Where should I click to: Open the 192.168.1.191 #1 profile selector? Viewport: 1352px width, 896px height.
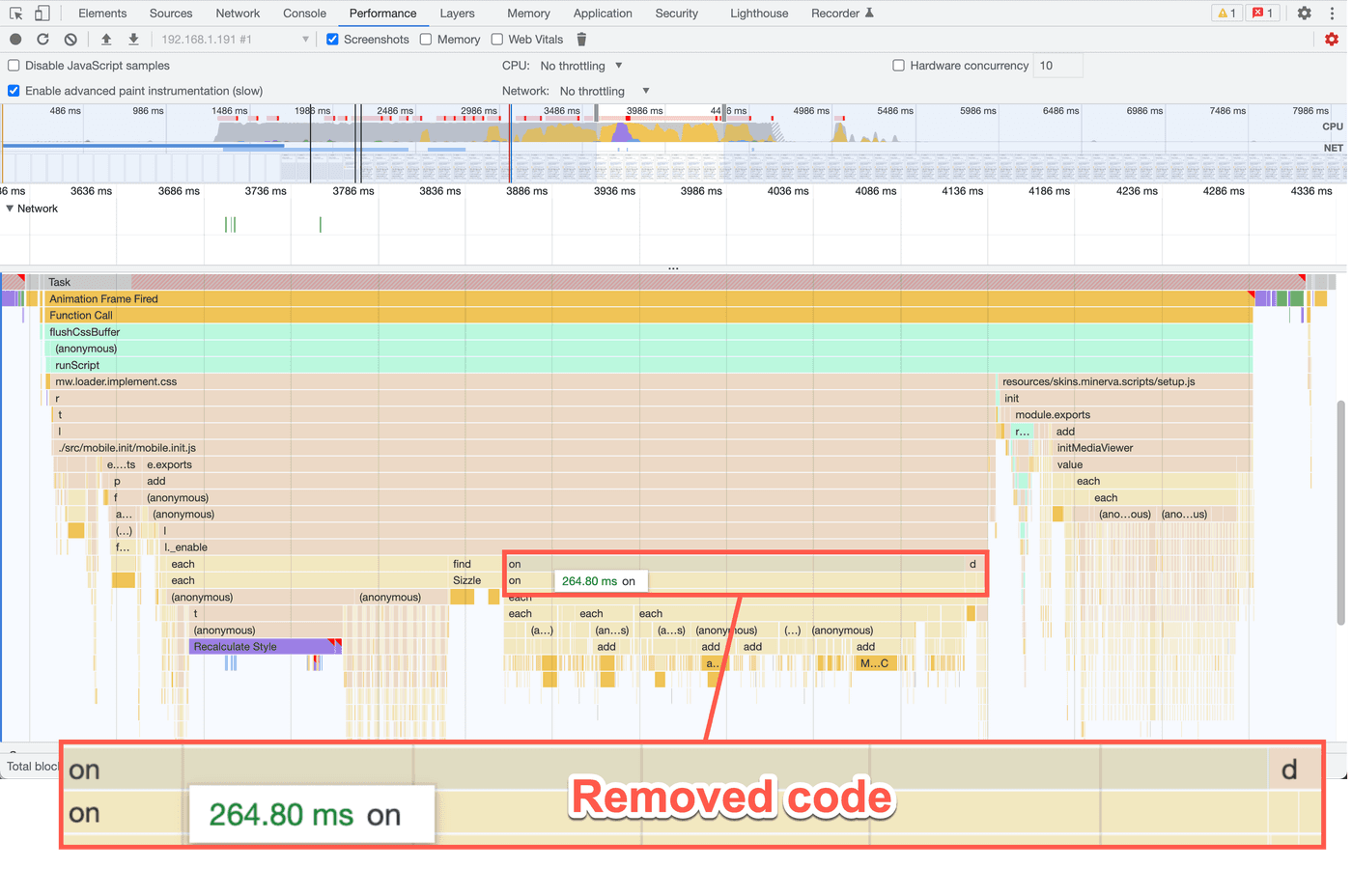click(234, 40)
